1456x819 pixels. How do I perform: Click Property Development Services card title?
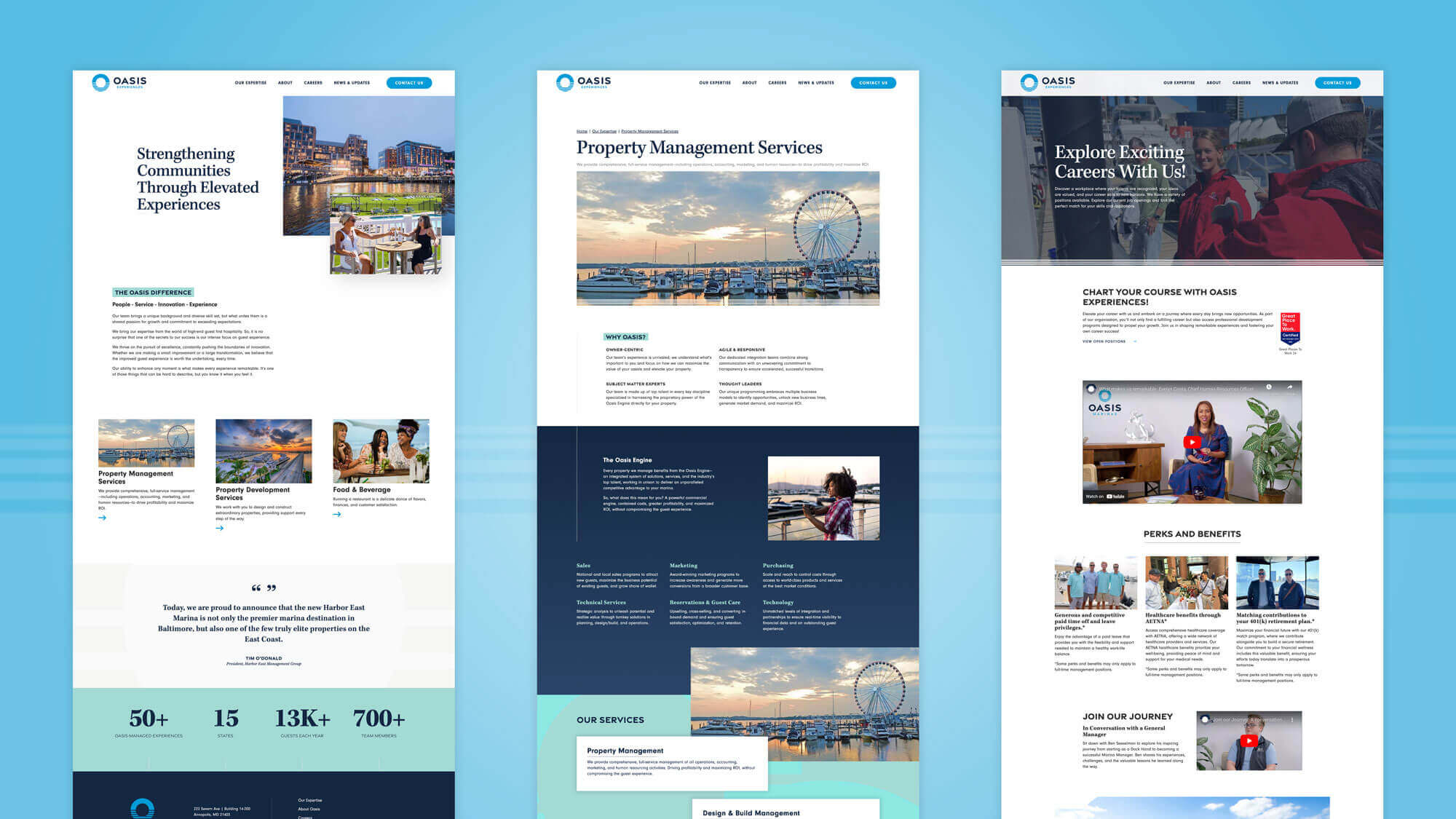(x=253, y=494)
